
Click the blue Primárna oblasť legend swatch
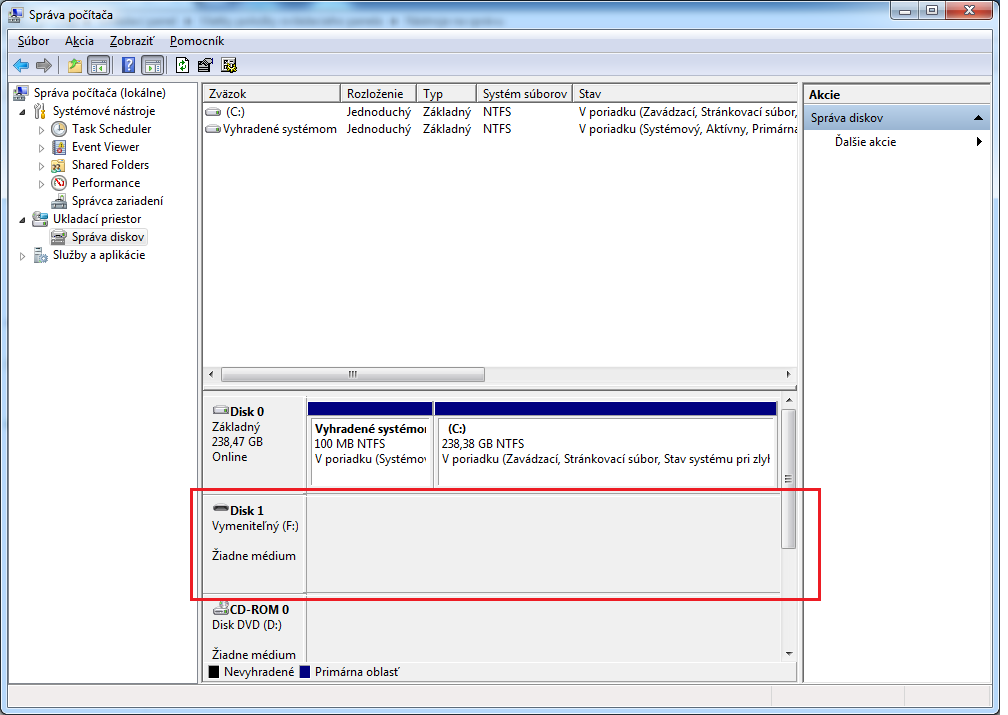point(305,672)
